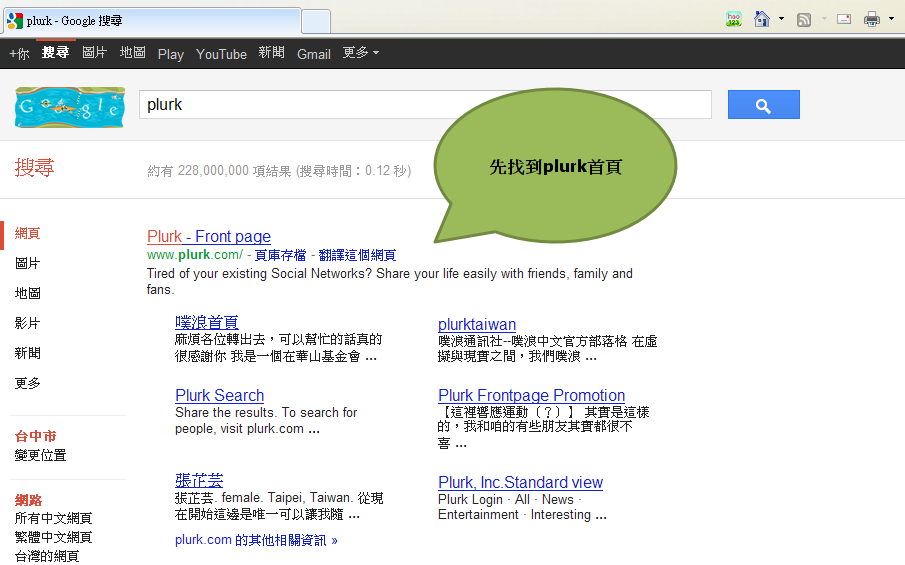Open Gmail in the Google bar

[314, 54]
